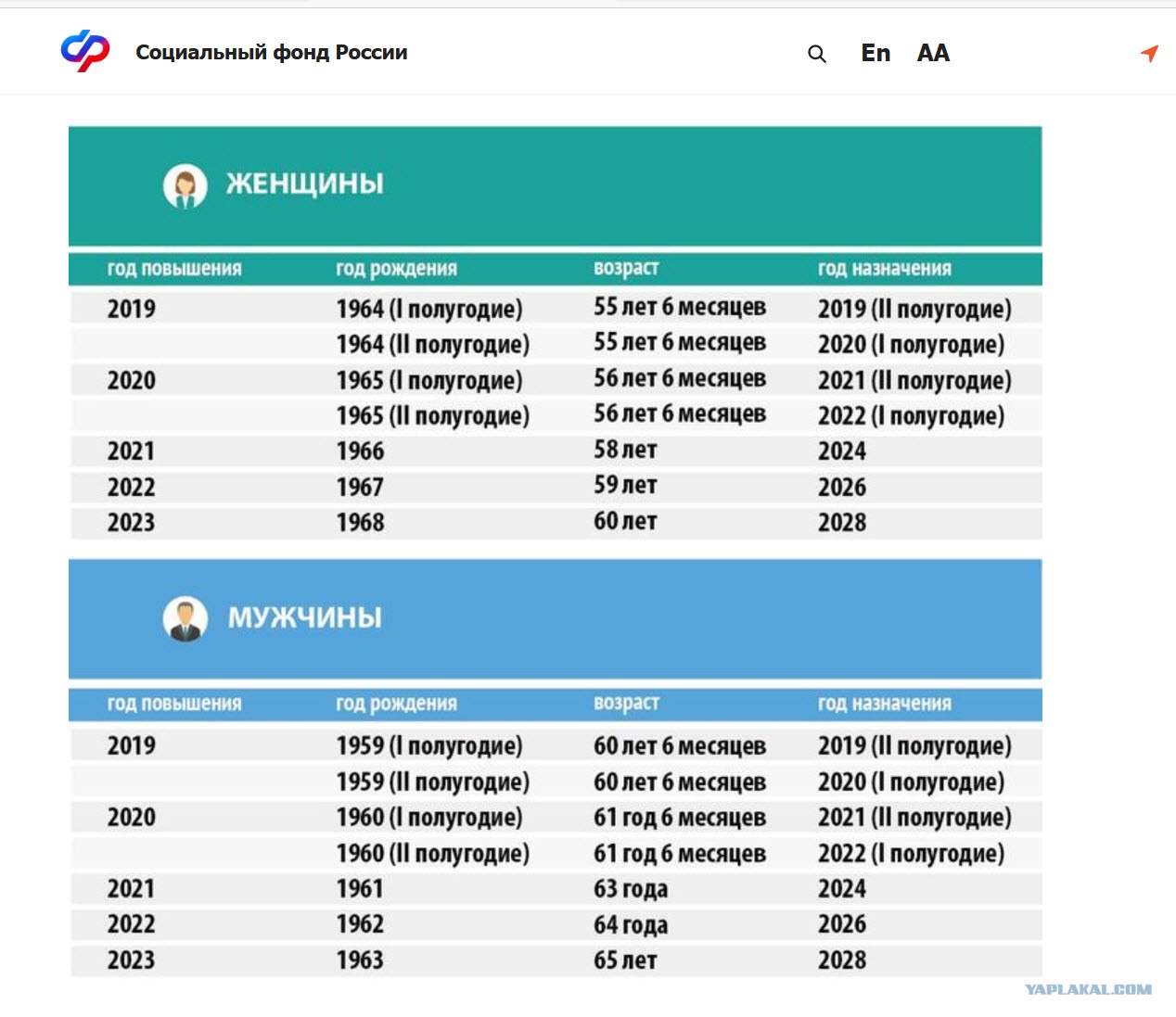The image size is (1176, 1017).
Task: Select cell '1959 (I полугодие)'
Action: tap(429, 745)
